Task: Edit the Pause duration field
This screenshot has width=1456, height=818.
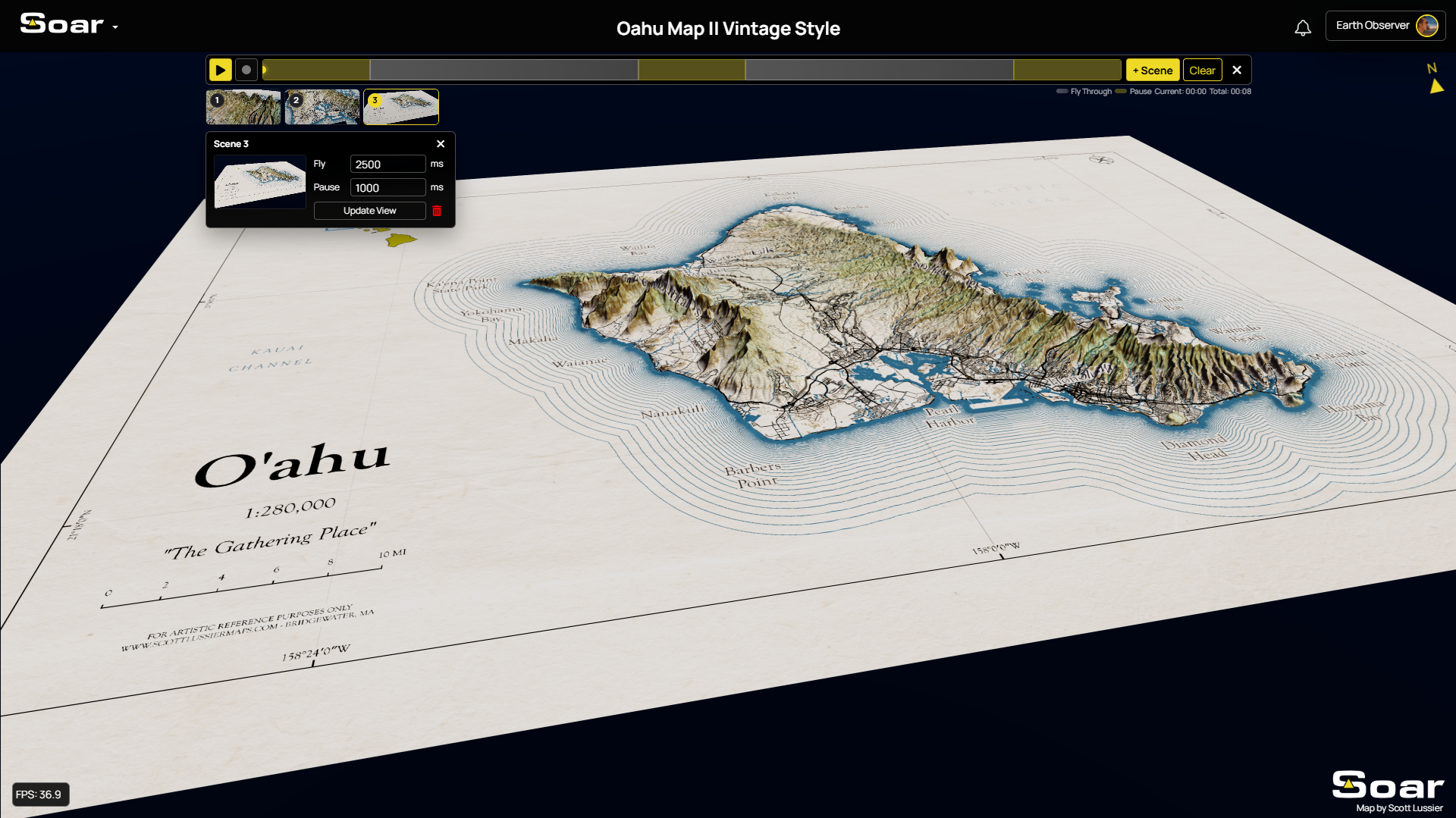Action: 388,187
